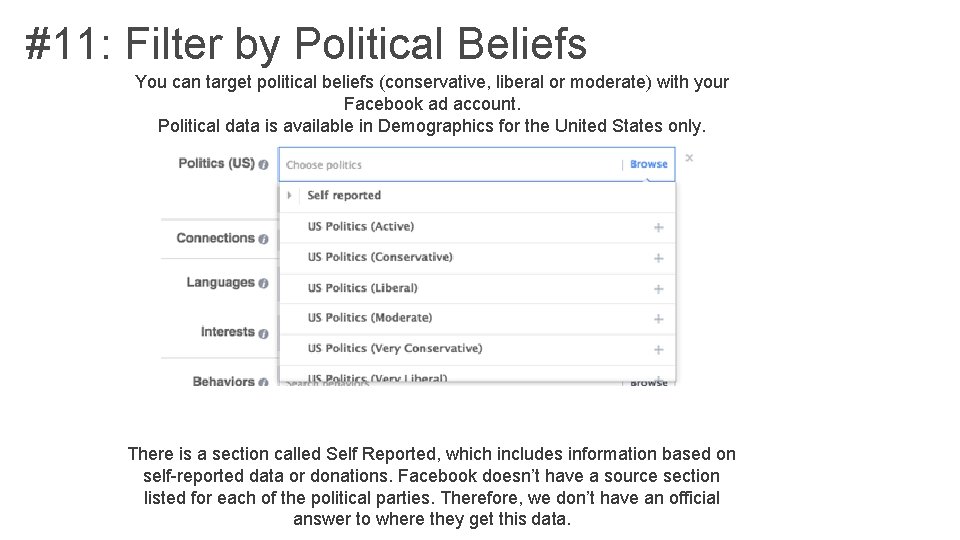
Task: Expand the Self reported category
Action: click(x=290, y=195)
